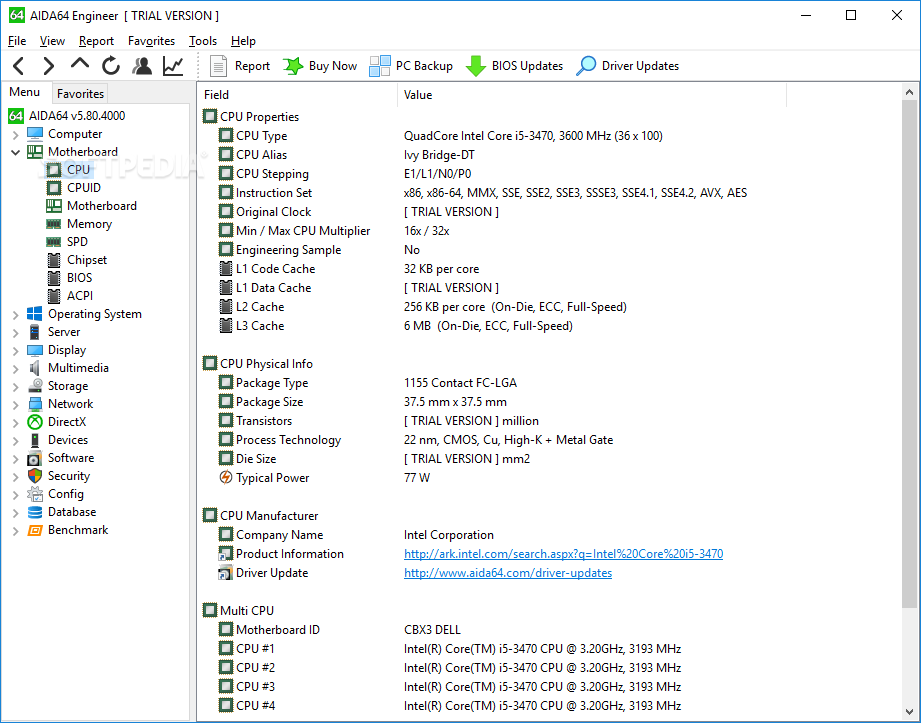Expand the Server tree node
Image resolution: width=921 pixels, height=723 pixels.
(16, 333)
